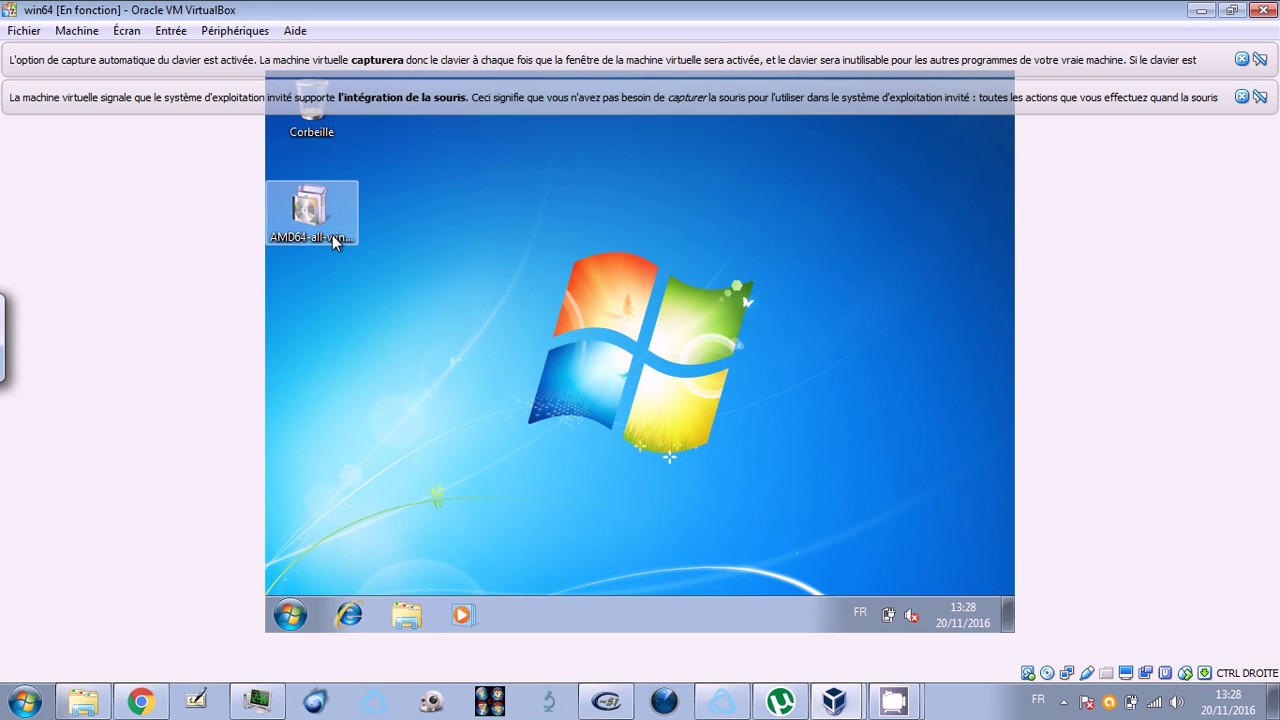The image size is (1280, 720).
Task: Click VirtualBox optical disk indicator
Action: (x=1047, y=673)
